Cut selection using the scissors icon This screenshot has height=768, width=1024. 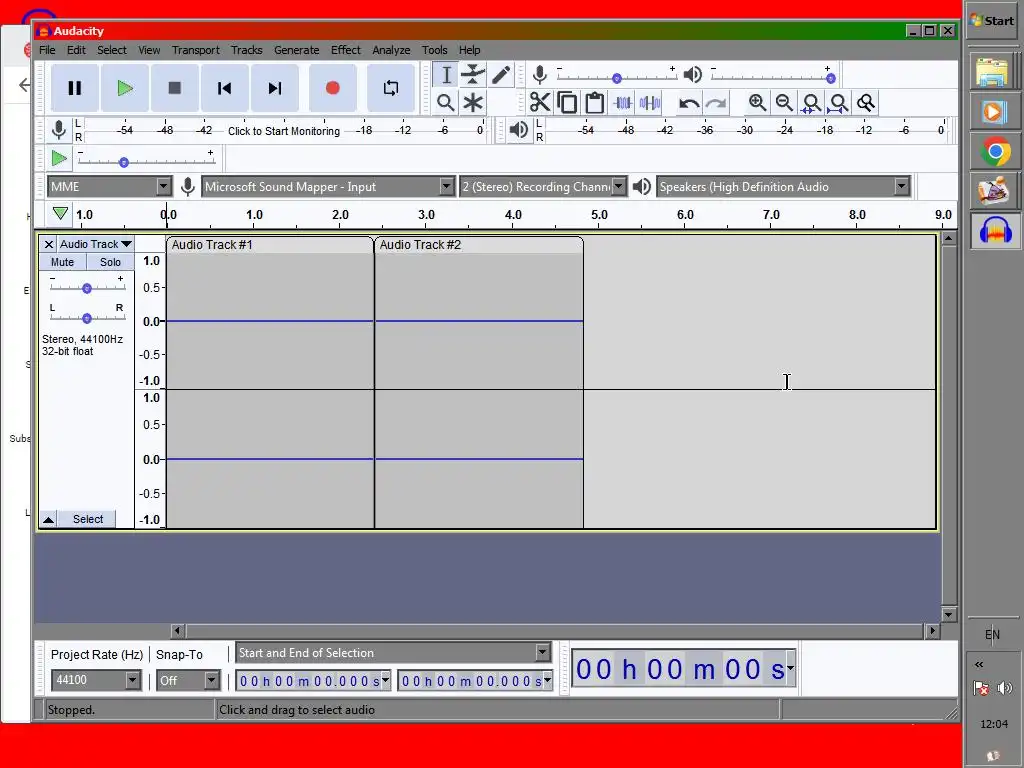(x=540, y=103)
